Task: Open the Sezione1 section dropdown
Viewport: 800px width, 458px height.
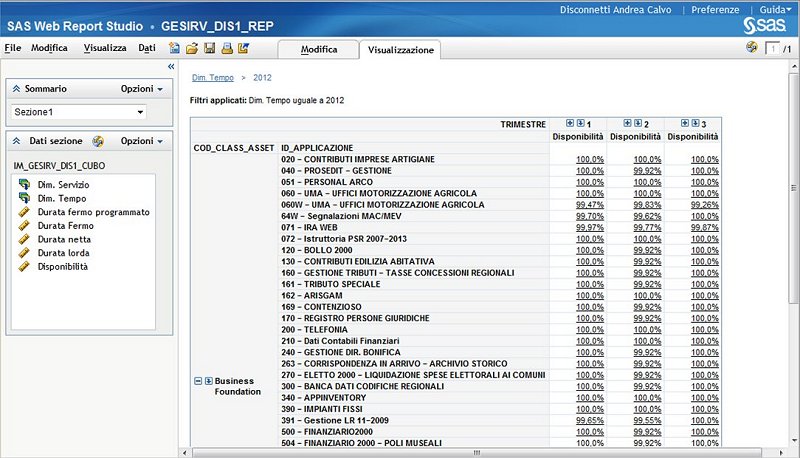Action: 79,112
